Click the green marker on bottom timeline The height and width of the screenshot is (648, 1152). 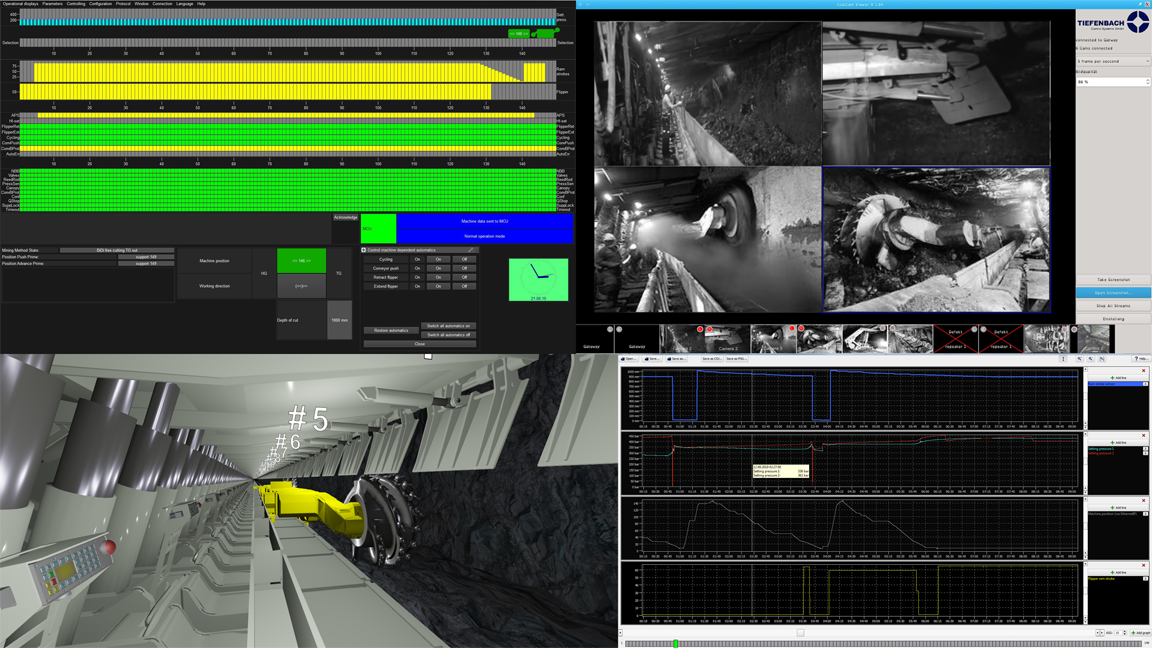[675, 644]
